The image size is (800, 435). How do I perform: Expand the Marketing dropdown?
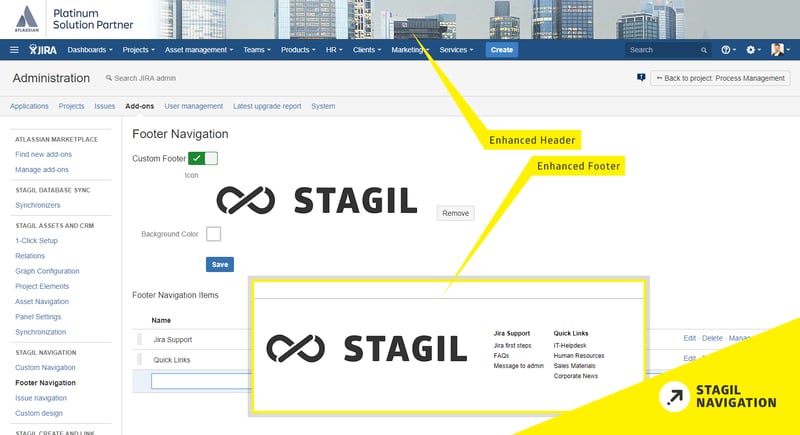410,50
